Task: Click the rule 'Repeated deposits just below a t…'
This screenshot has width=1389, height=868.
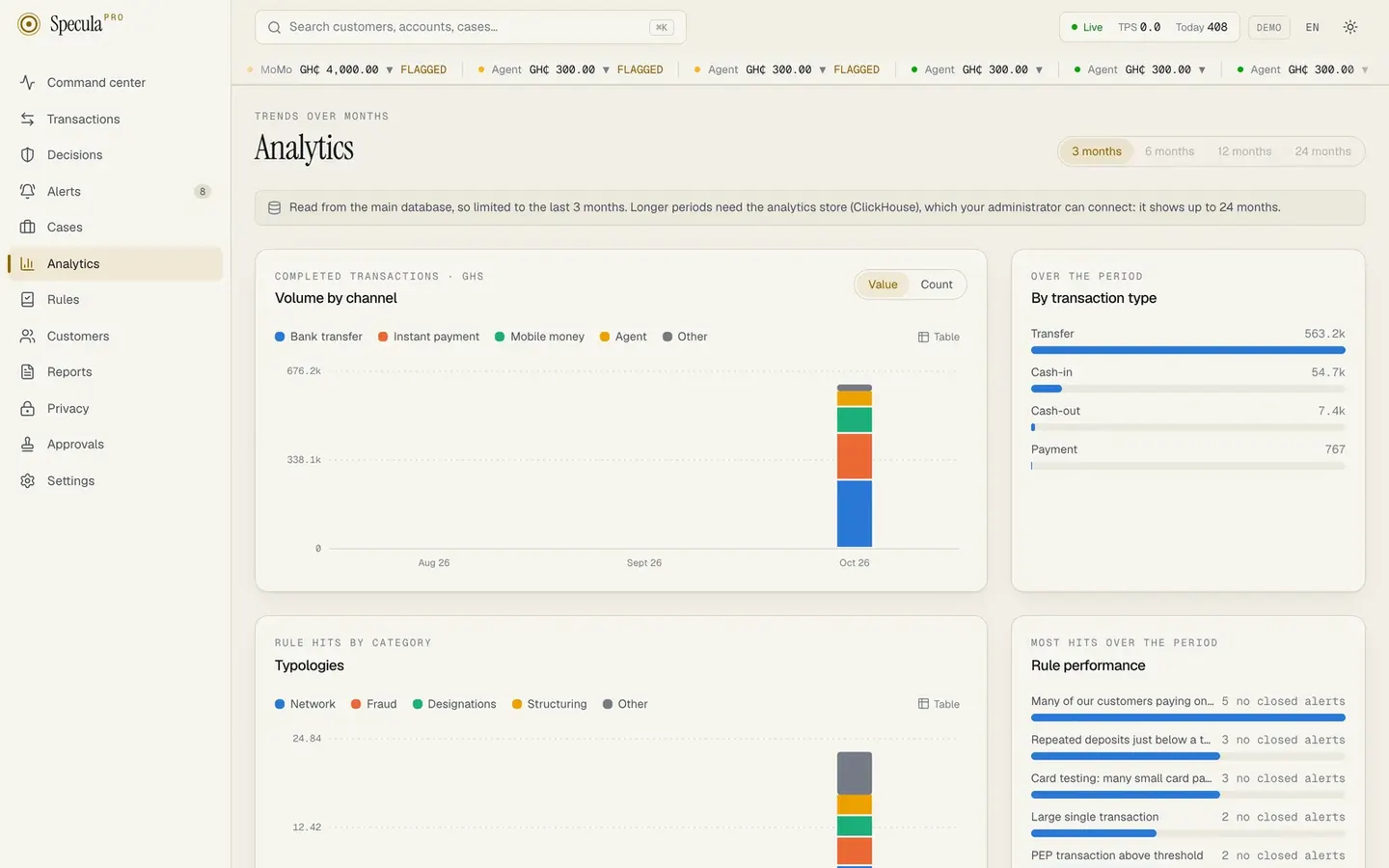Action: tap(1188, 746)
